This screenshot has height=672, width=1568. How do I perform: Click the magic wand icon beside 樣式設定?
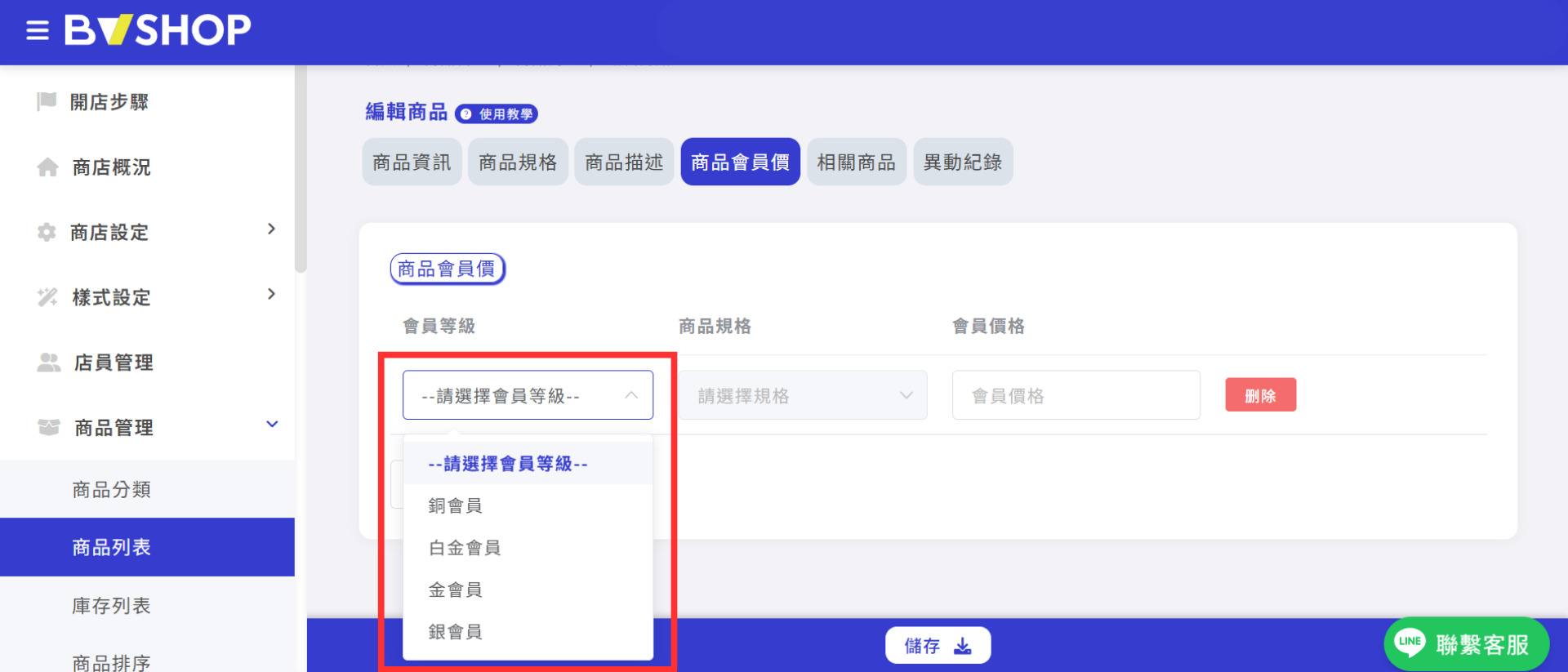(x=47, y=297)
